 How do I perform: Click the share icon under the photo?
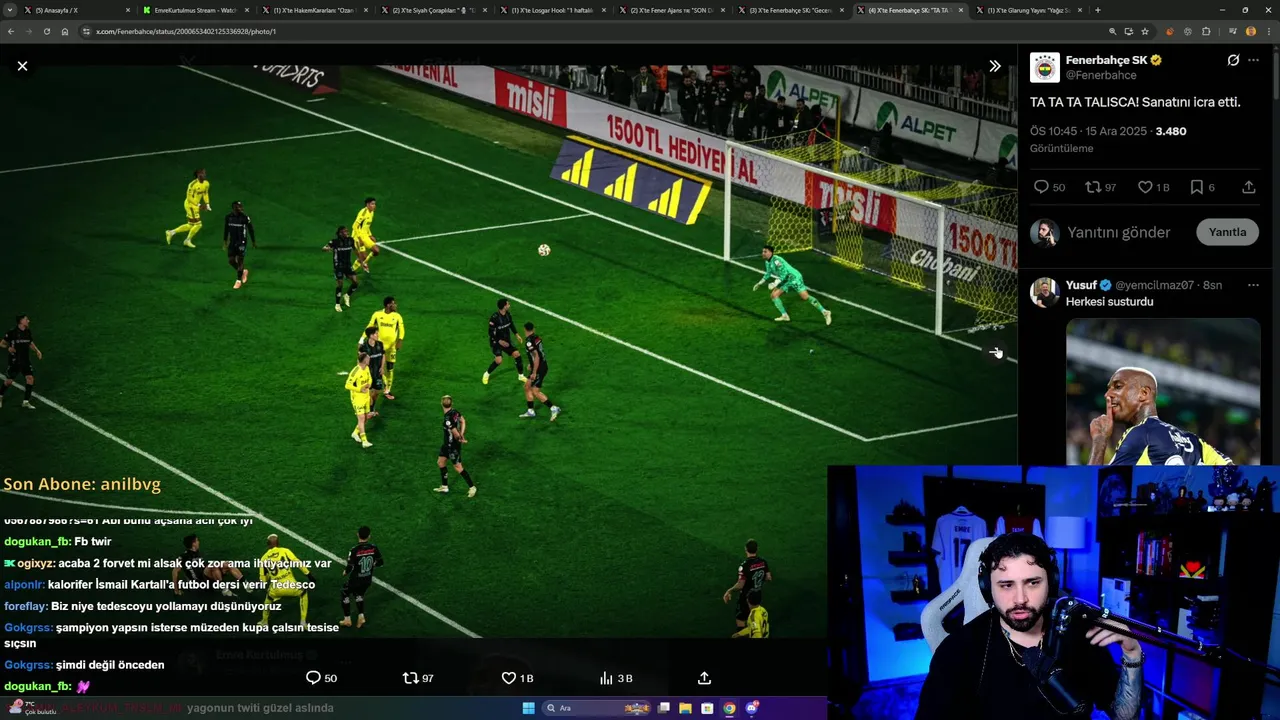704,678
